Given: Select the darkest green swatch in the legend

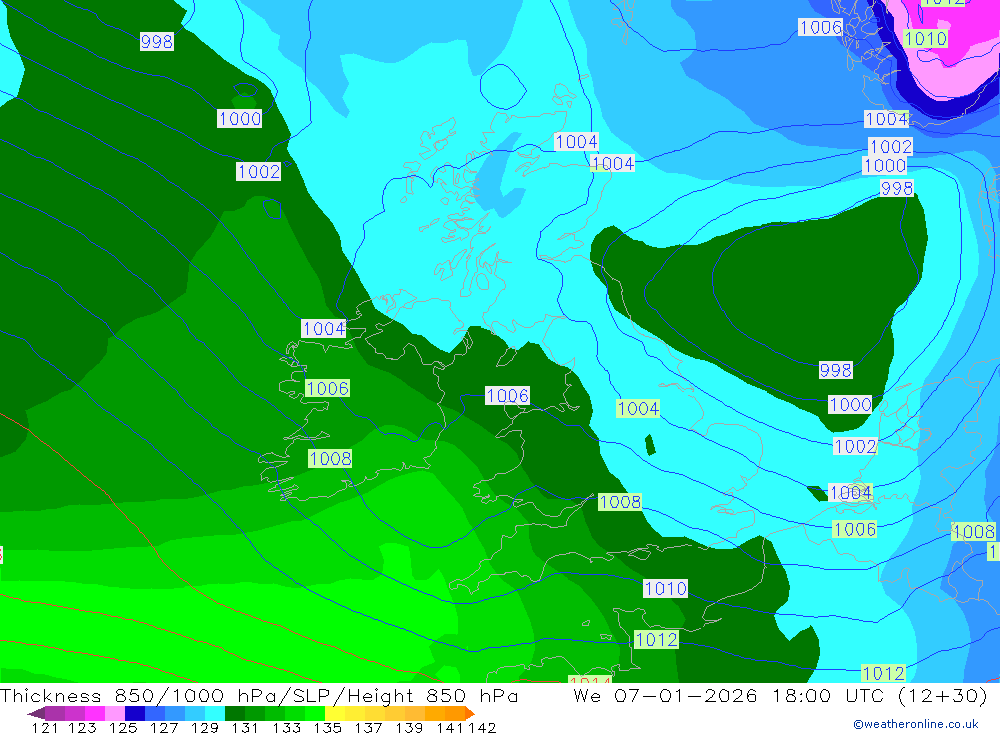Looking at the screenshot, I should (235, 713).
